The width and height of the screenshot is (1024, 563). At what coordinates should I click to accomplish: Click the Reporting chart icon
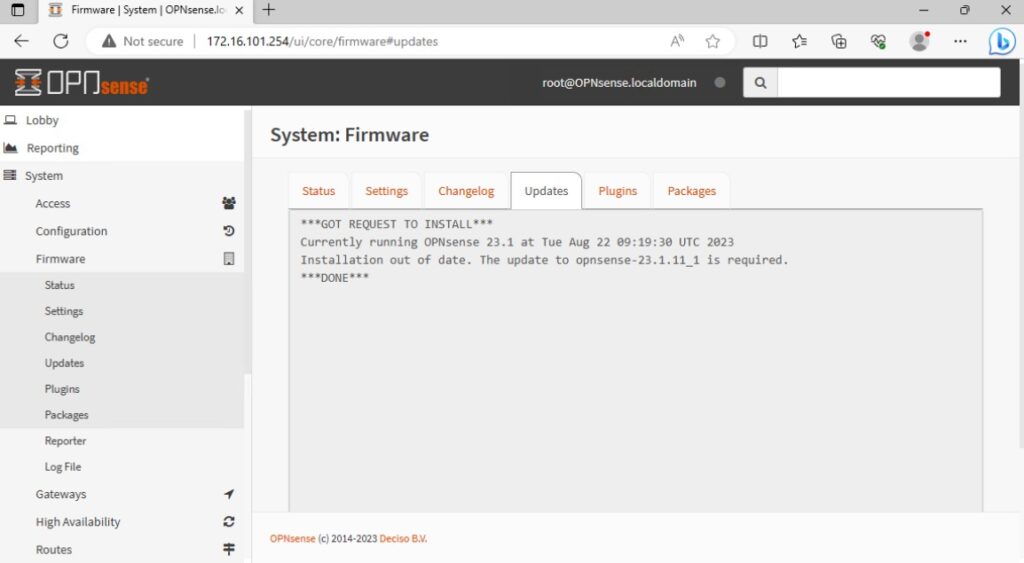tap(10, 148)
